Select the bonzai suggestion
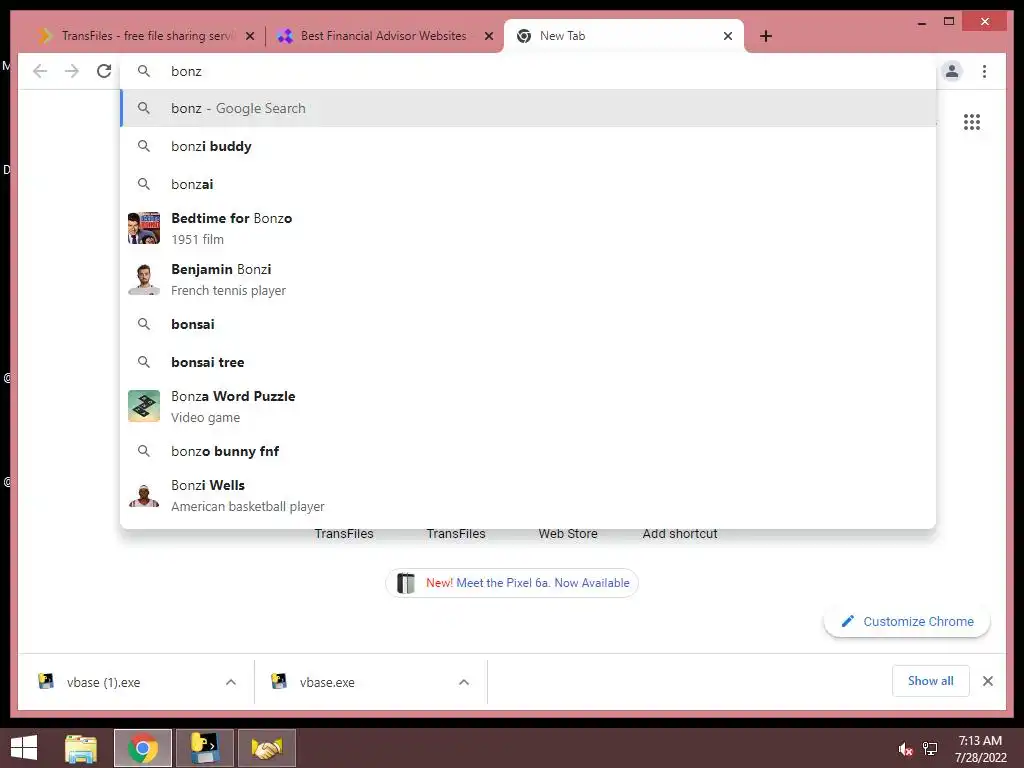The height and width of the screenshot is (768, 1024). pyautogui.click(x=528, y=184)
